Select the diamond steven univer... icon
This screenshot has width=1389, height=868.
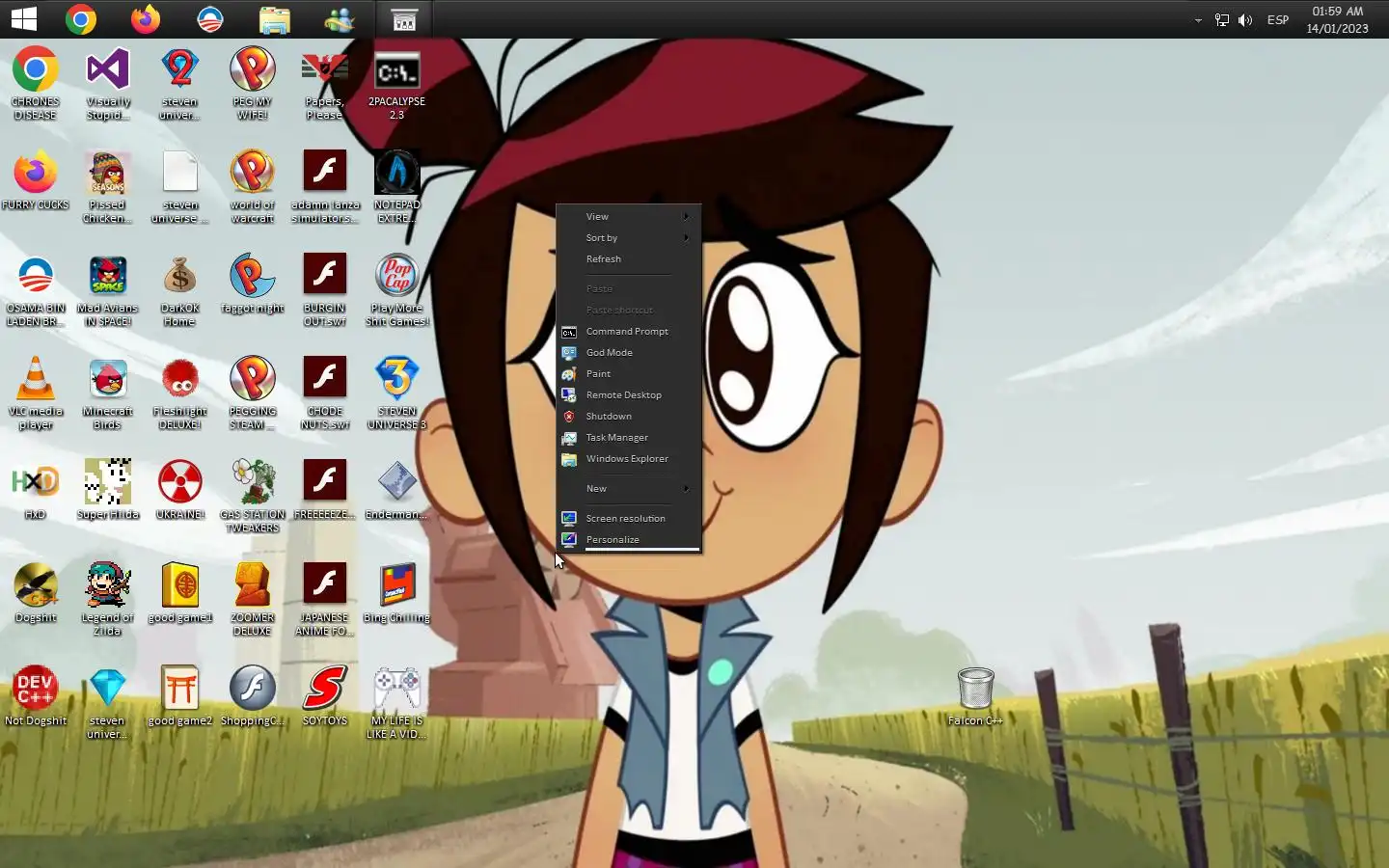[107, 703]
